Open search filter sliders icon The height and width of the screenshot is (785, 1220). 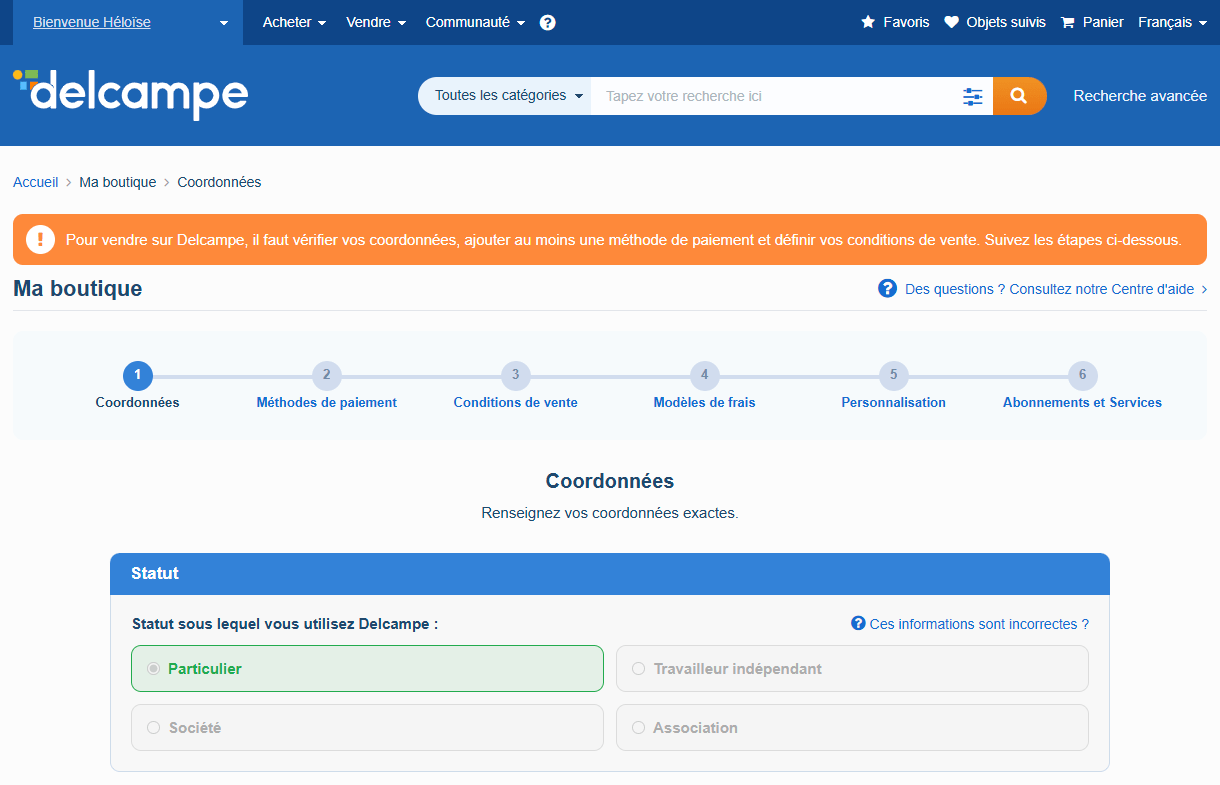pyautogui.click(x=973, y=96)
